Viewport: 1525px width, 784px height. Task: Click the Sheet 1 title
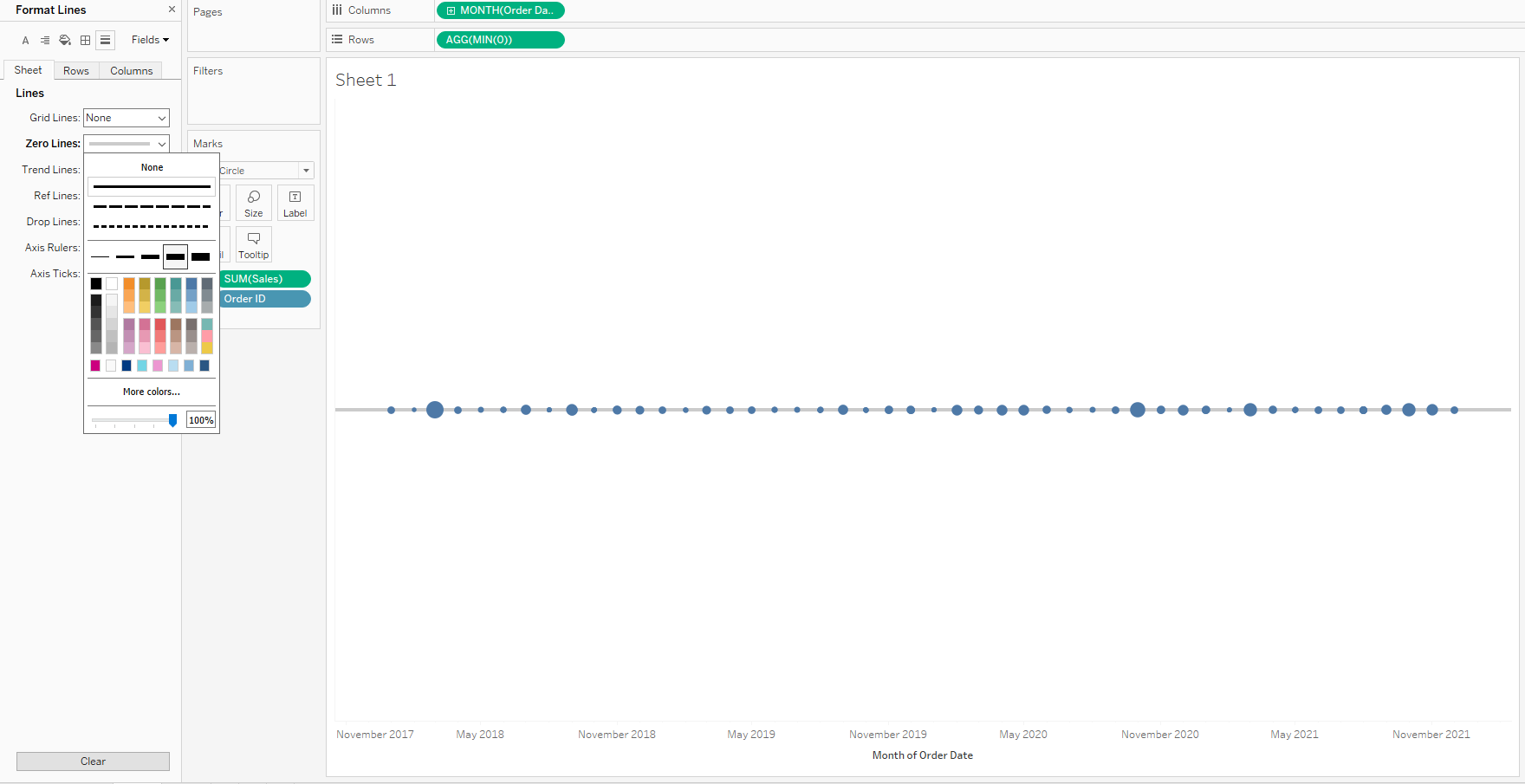point(366,80)
